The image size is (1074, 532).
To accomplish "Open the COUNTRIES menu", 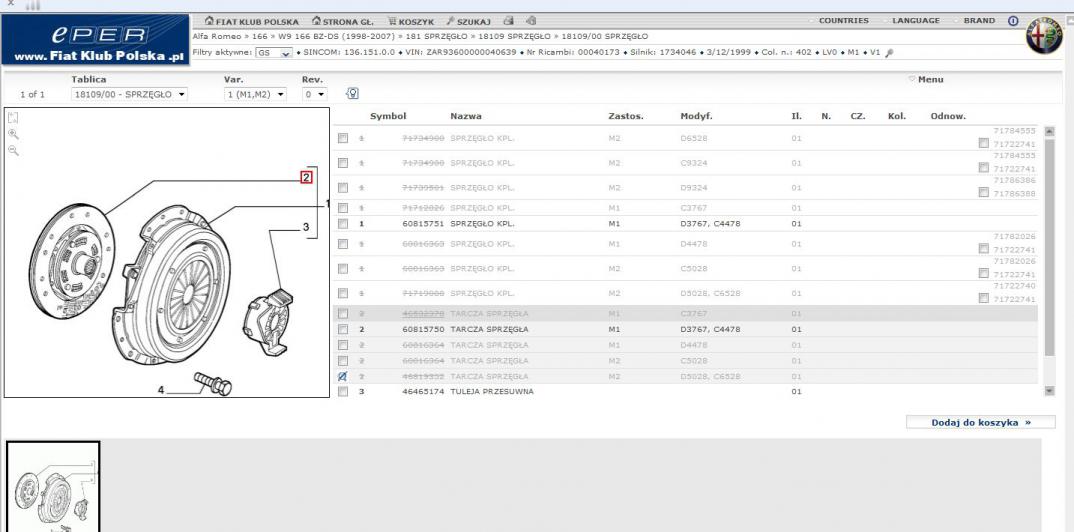I will pyautogui.click(x=843, y=21).
